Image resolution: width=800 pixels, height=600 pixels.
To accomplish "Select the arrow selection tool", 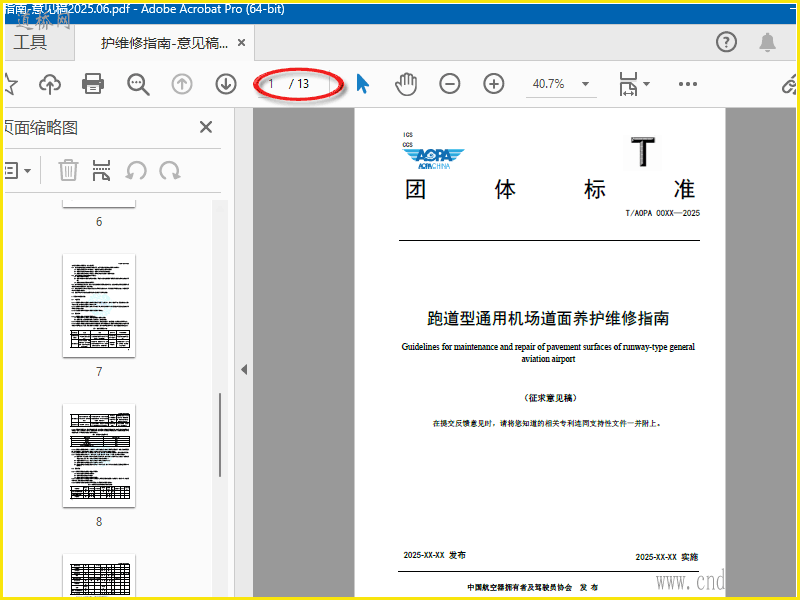I will [362, 84].
